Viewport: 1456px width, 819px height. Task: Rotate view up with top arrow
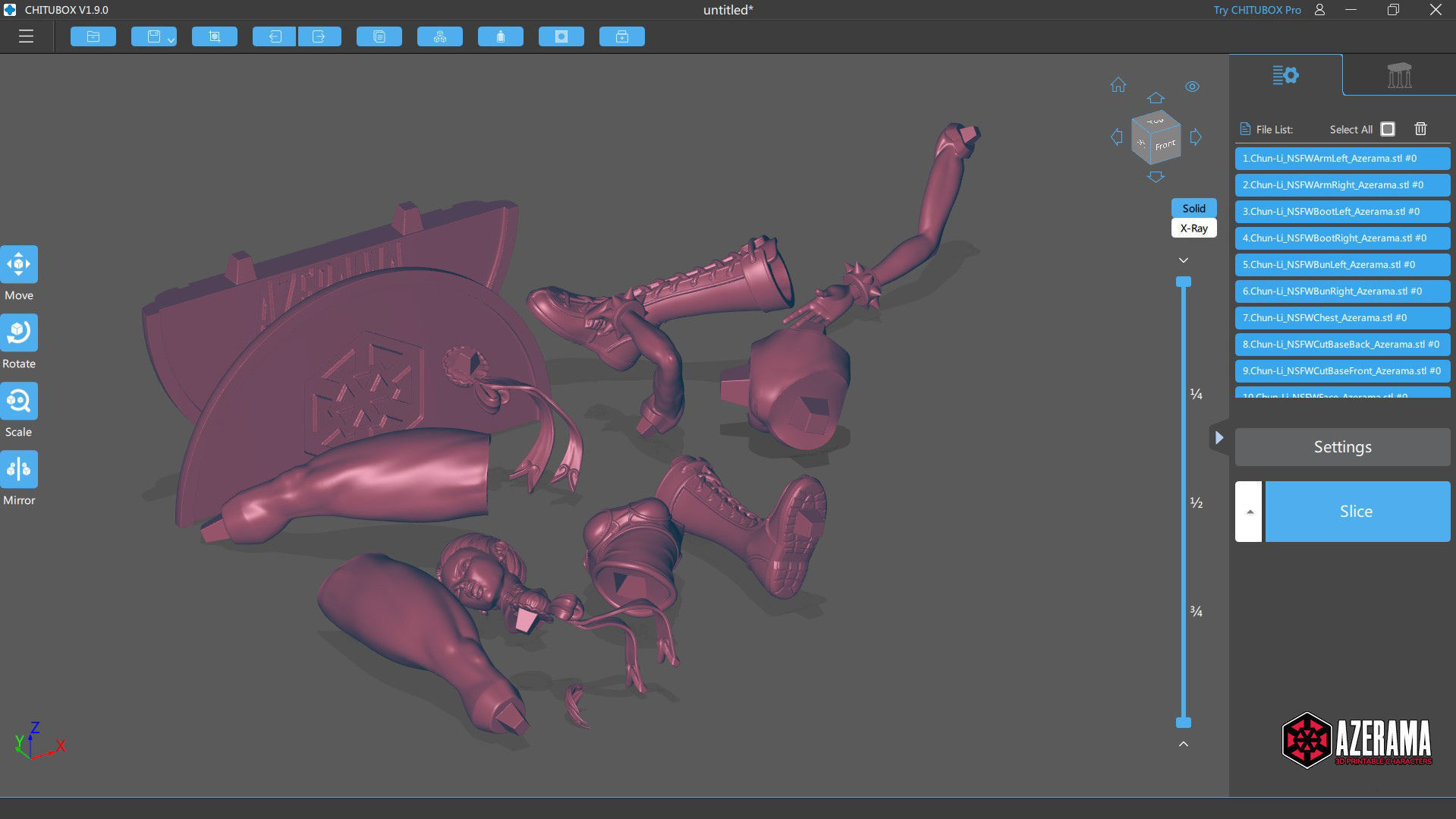click(1156, 98)
